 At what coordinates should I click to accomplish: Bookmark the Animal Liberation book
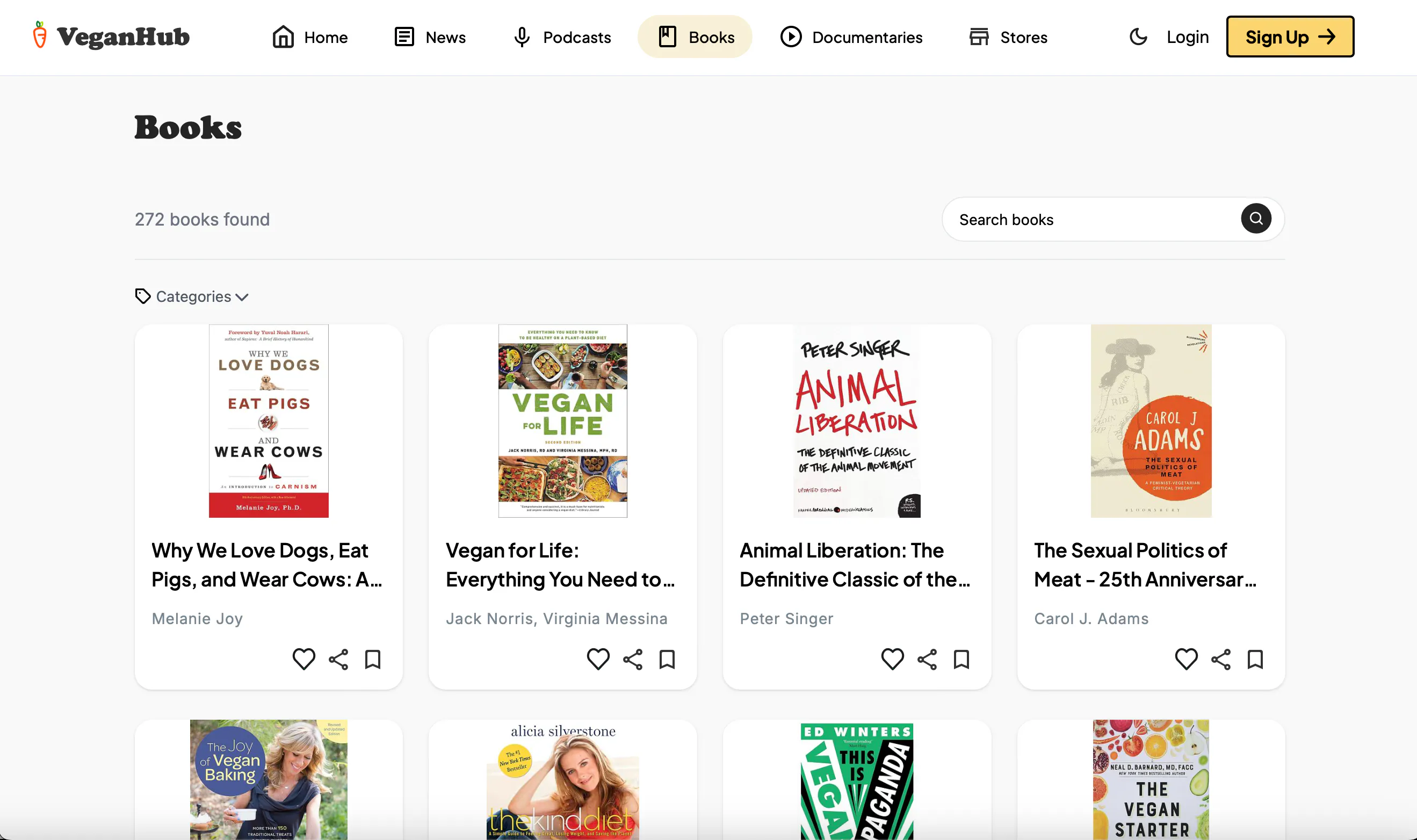pos(962,660)
